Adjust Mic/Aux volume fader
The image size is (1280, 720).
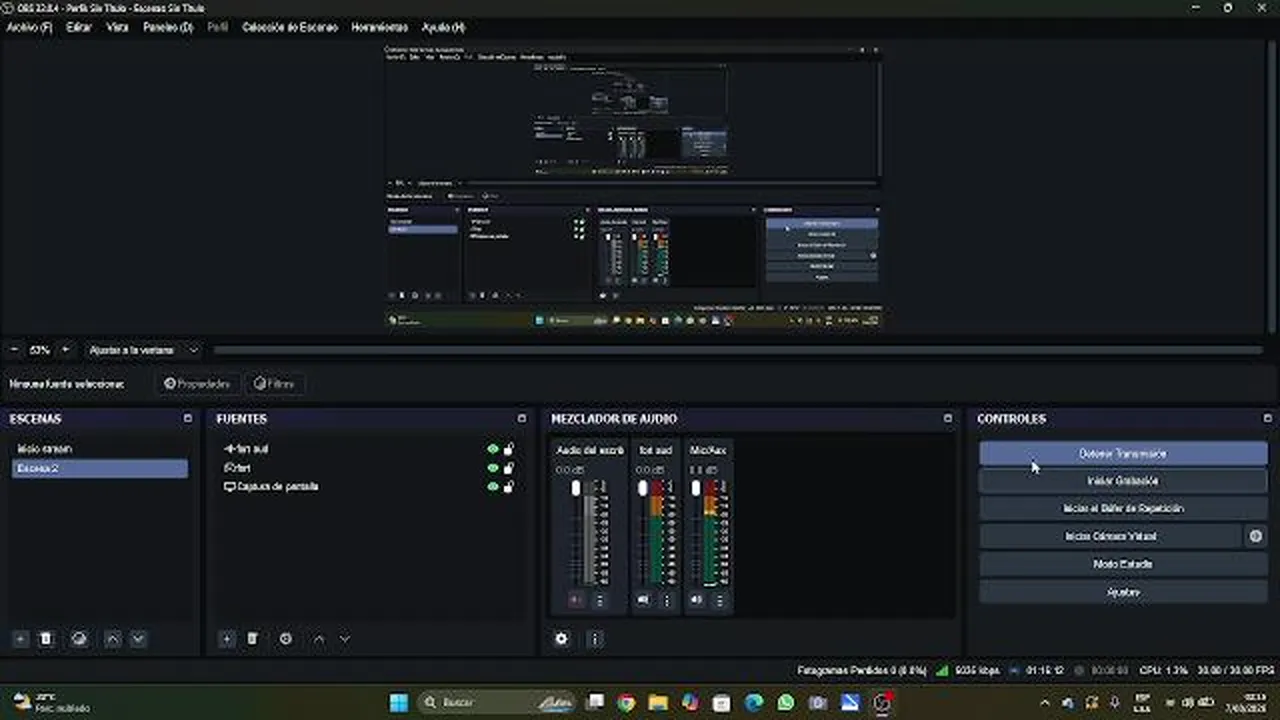pos(696,488)
